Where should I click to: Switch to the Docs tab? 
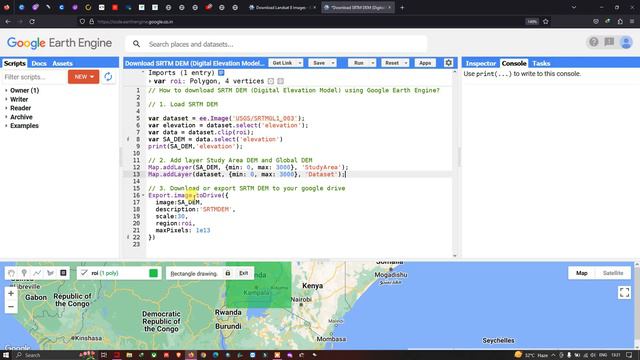click(x=39, y=63)
